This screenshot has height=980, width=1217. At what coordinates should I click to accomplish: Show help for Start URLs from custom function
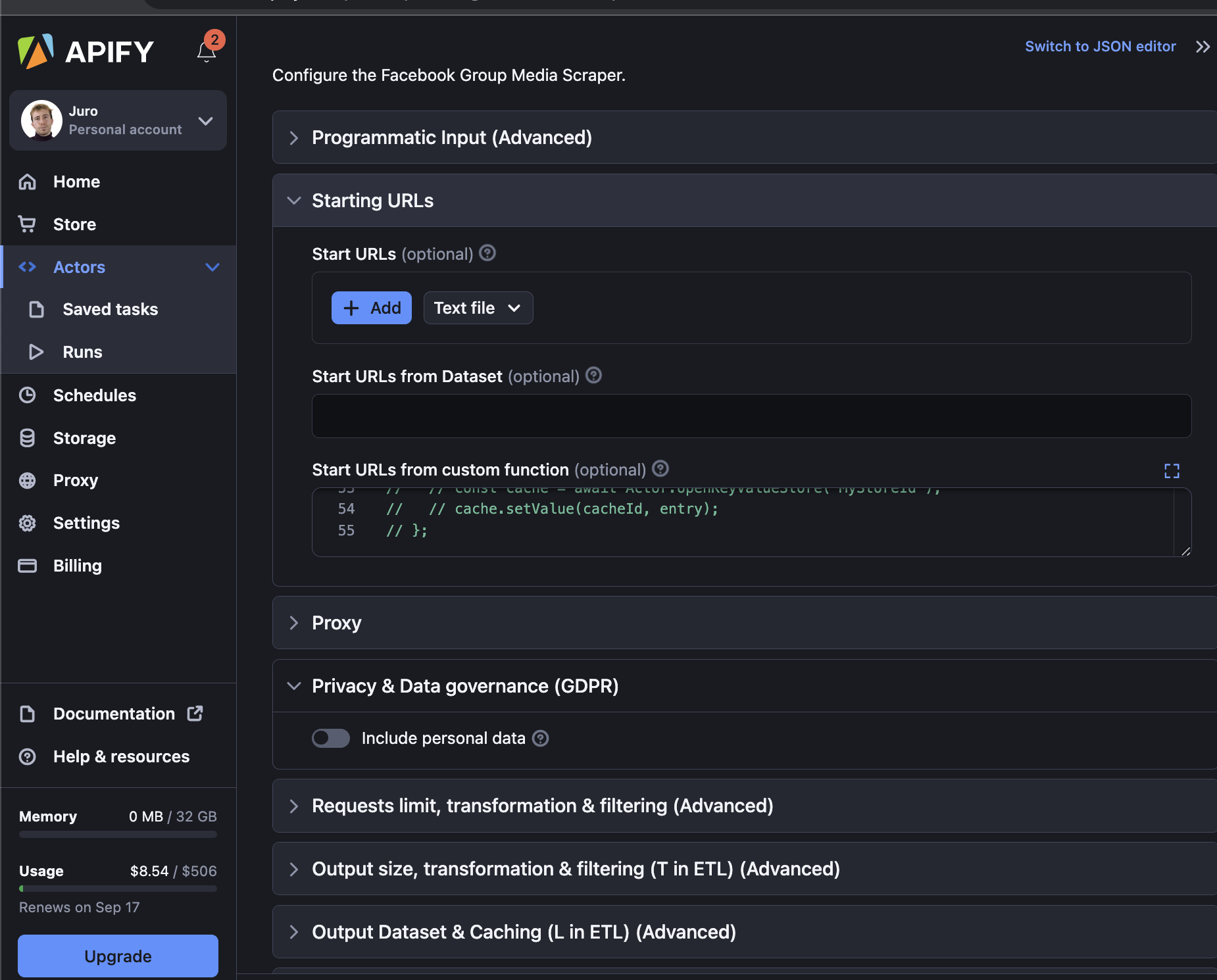click(x=660, y=469)
